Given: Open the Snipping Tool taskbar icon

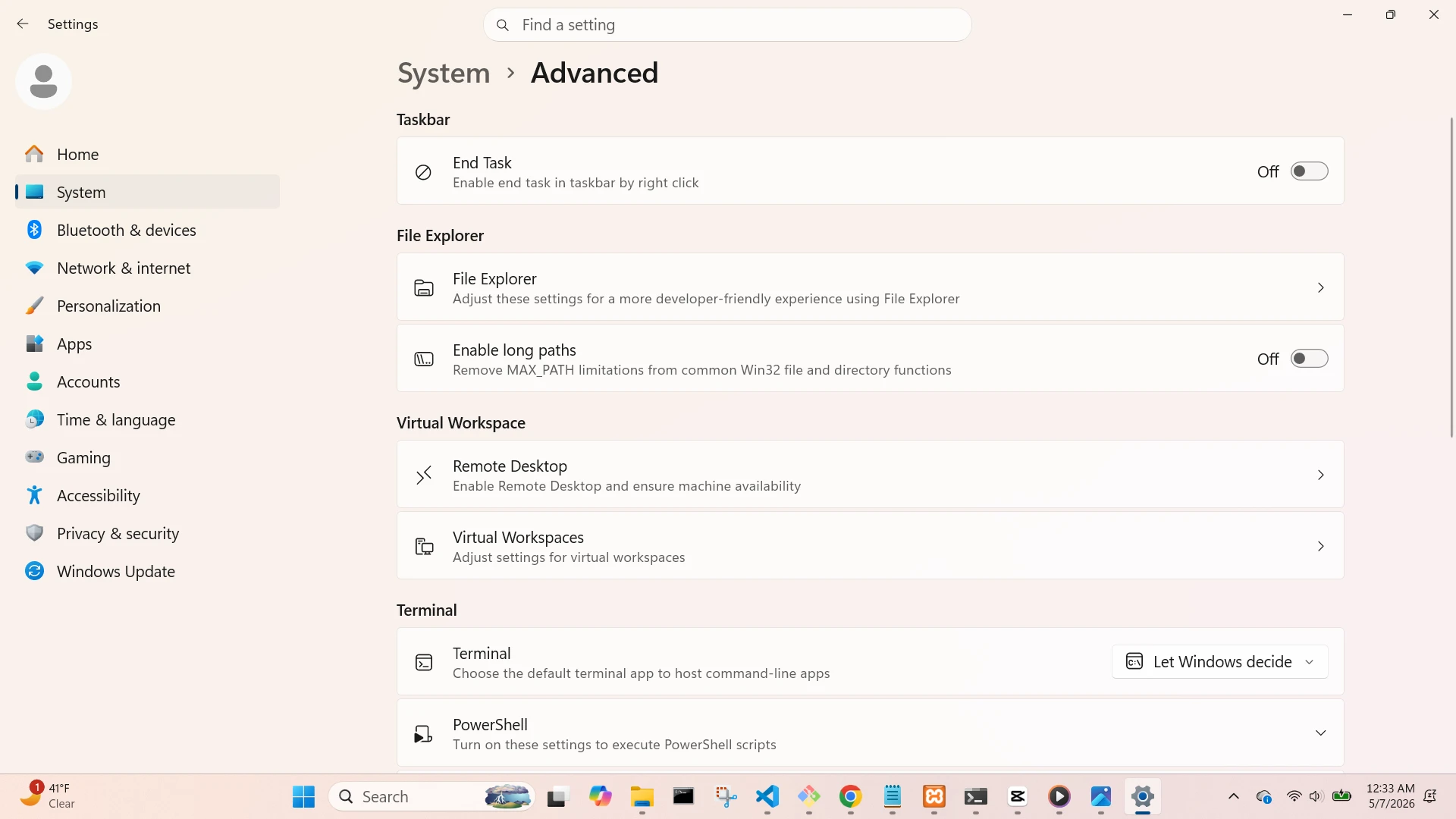Looking at the screenshot, I should coord(726,796).
